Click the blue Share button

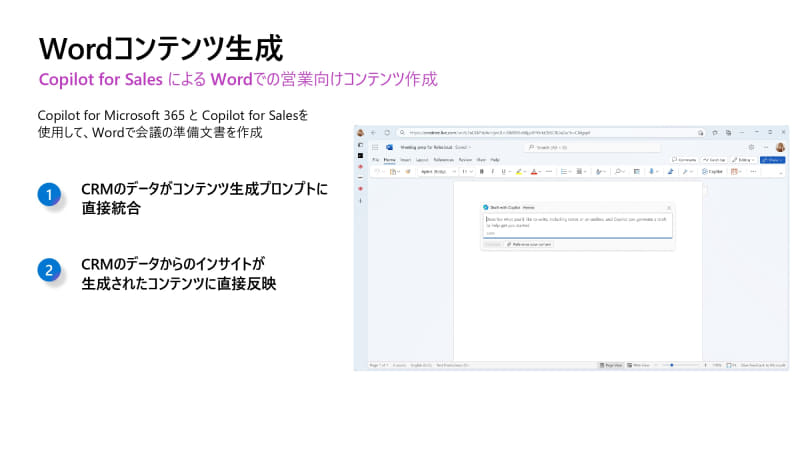[x=772, y=160]
